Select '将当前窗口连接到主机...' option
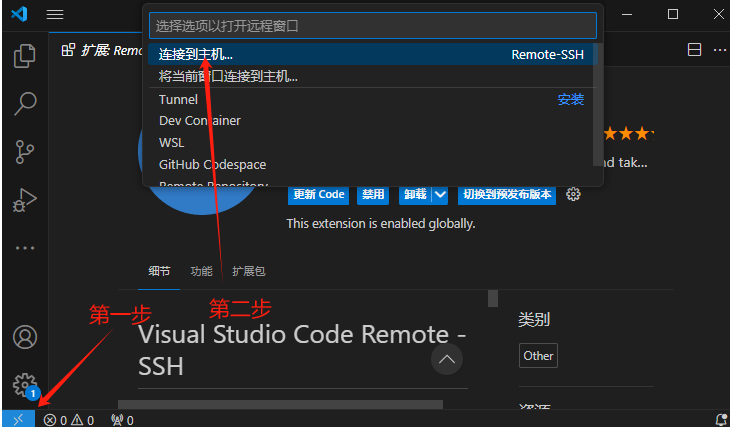 tap(373, 76)
